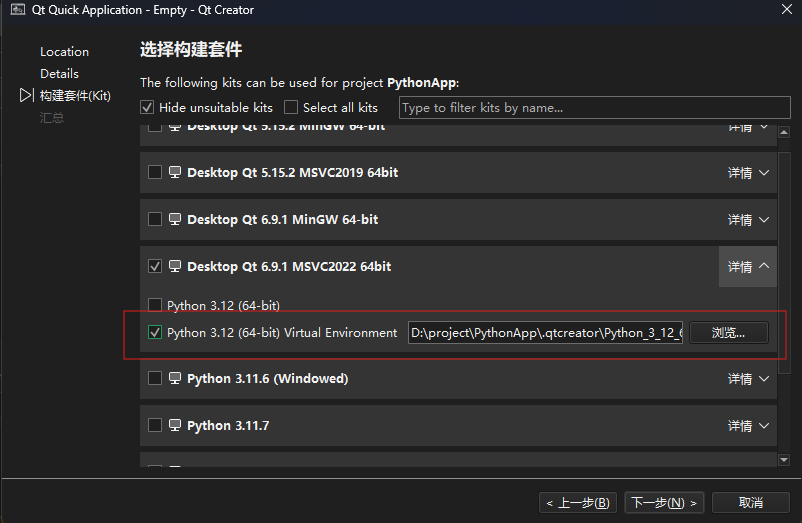
Task: Click the 取消 cancel button
Action: 750,503
